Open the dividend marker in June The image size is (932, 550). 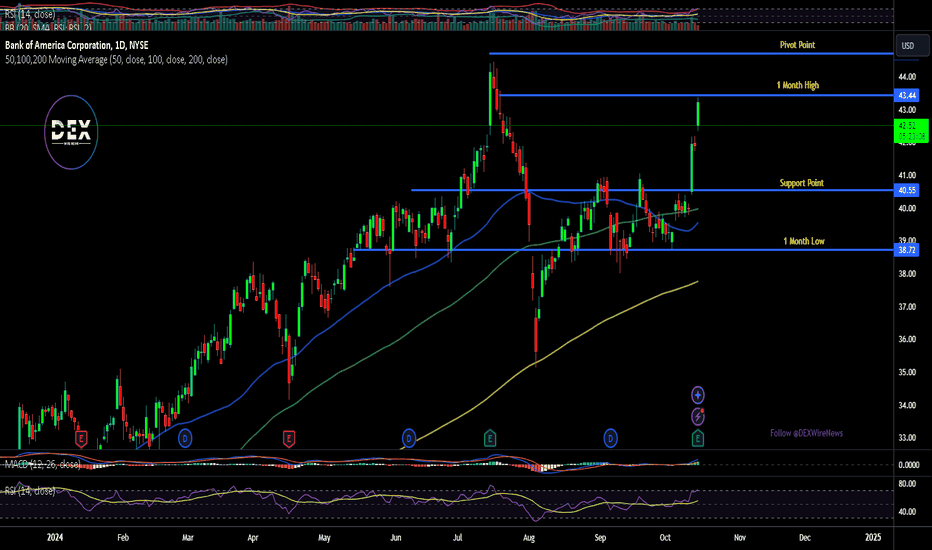click(x=408, y=439)
